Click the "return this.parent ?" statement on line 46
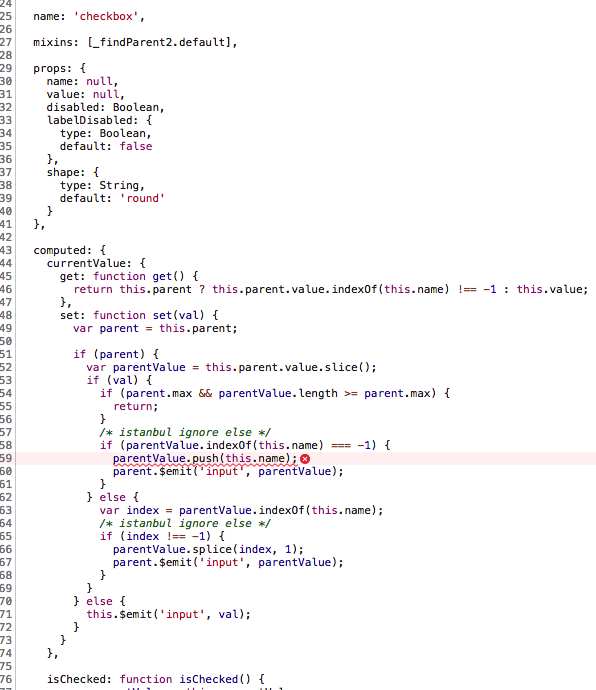Image resolution: width=596 pixels, height=690 pixels. tap(331, 290)
